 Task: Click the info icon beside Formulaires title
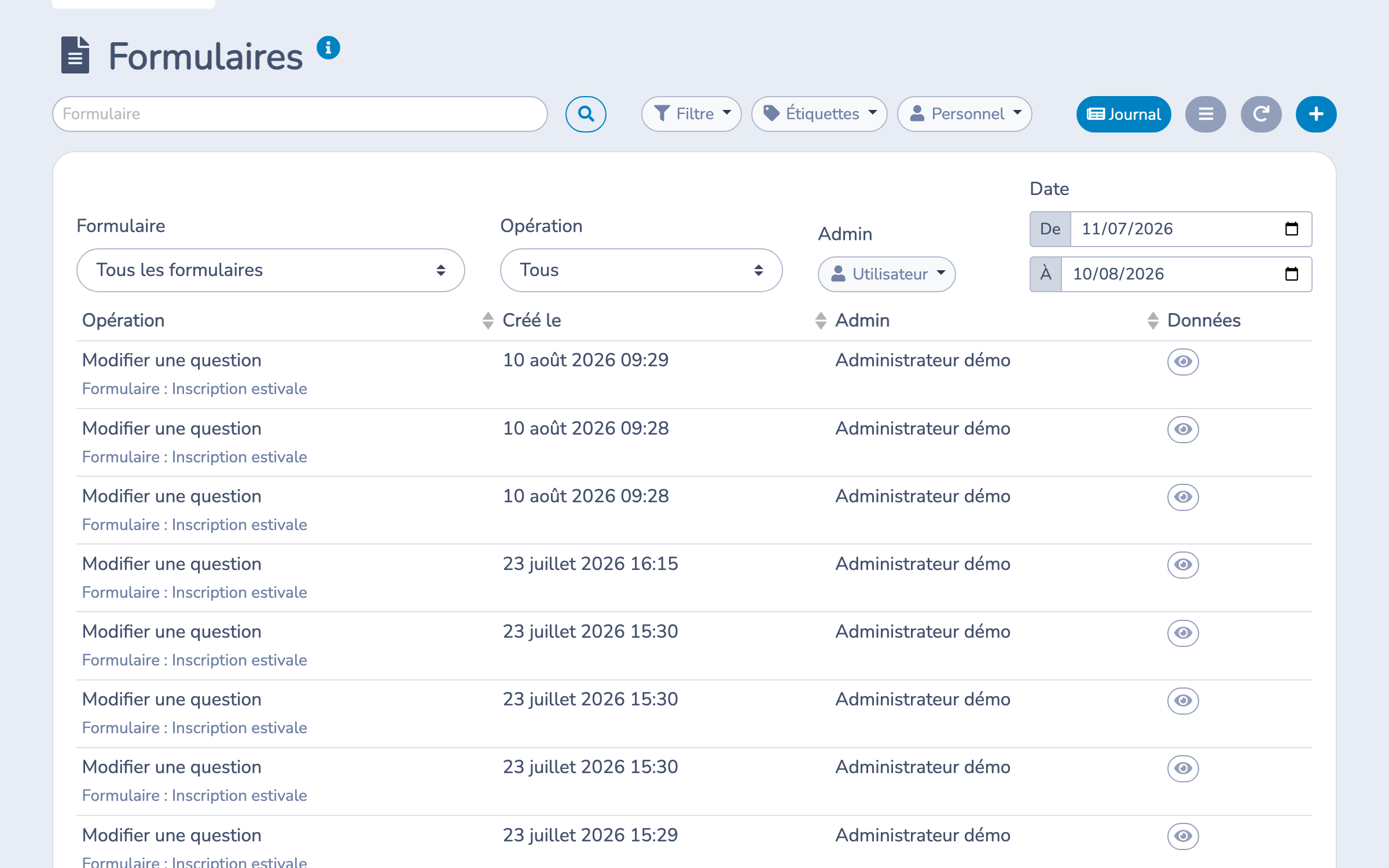328,48
